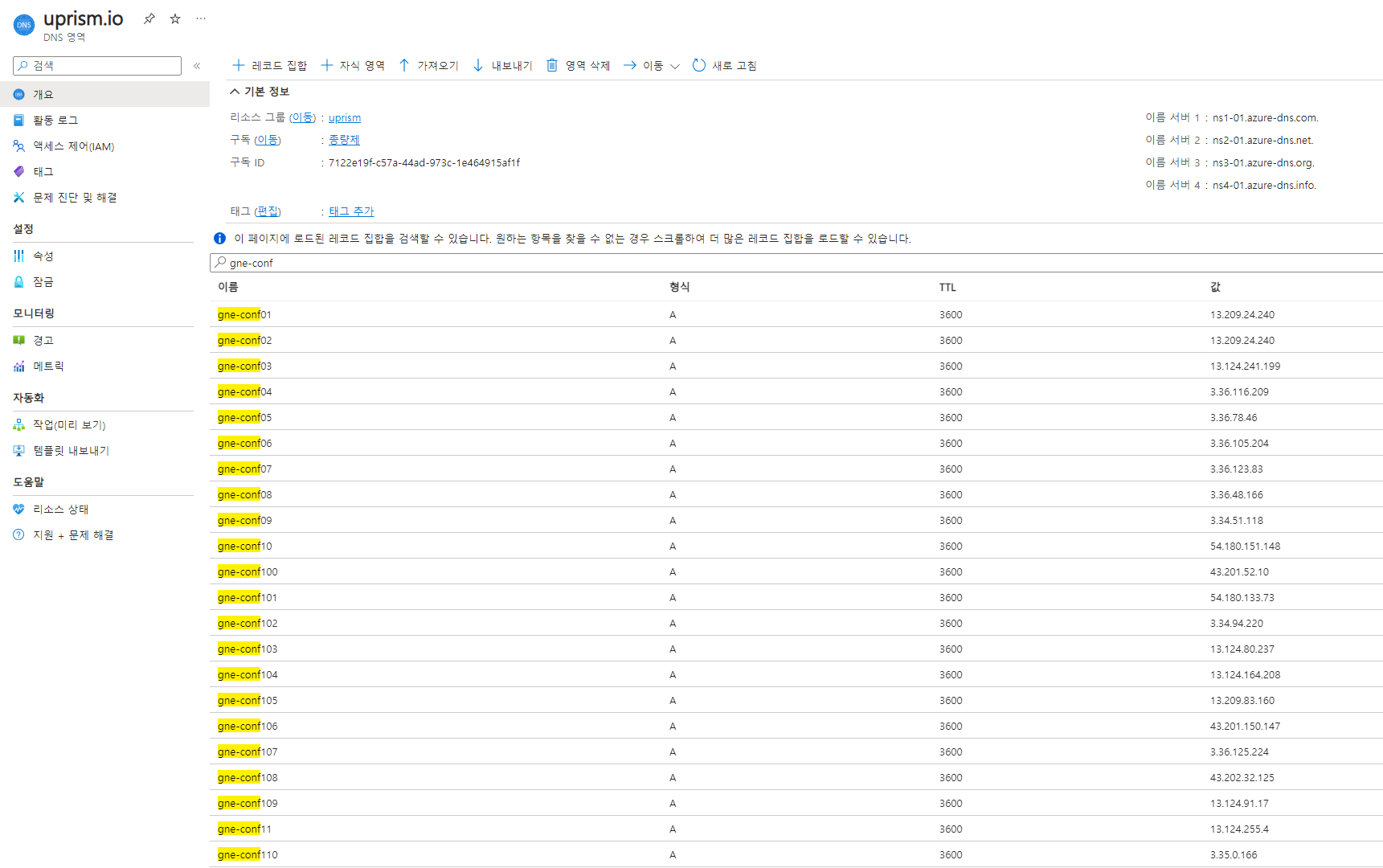The height and width of the screenshot is (868, 1383).
Task: Click 새로 고침 refresh button
Action: [724, 65]
